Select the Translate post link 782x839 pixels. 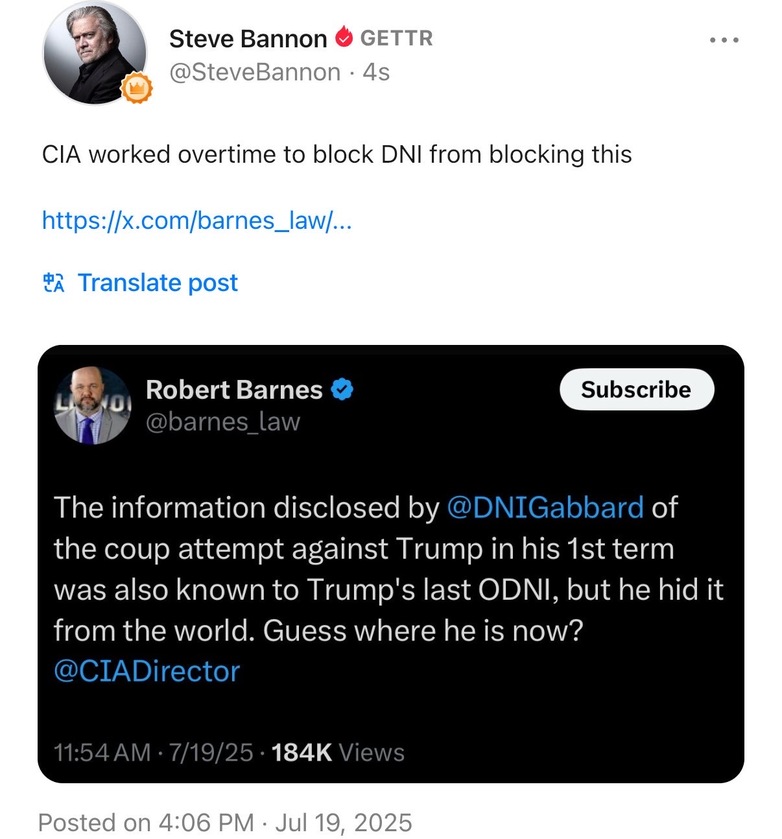click(158, 283)
